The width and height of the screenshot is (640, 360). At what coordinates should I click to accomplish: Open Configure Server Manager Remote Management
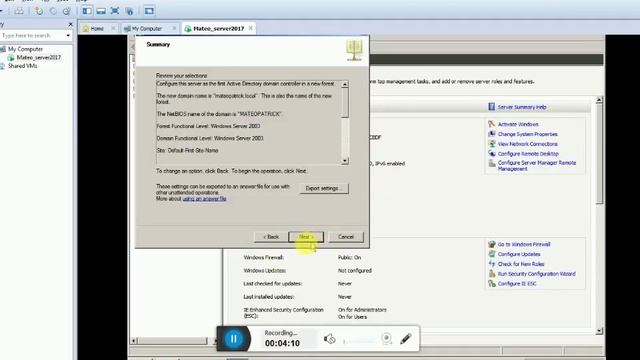[x=537, y=166]
